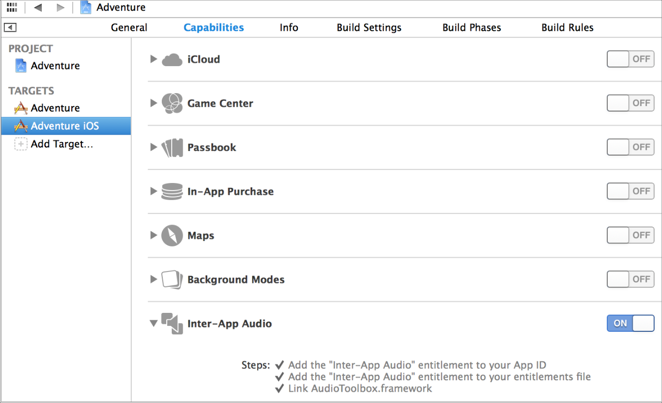Go back with the left arrow
Image resolution: width=662 pixels, height=403 pixels.
tap(38, 7)
